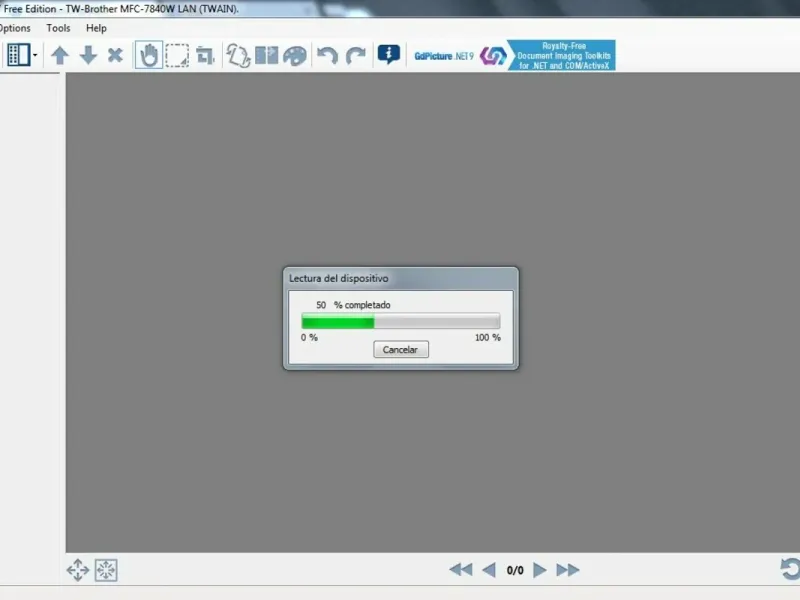The image size is (800, 600).
Task: Click the green scan progress bar
Action: [401, 321]
